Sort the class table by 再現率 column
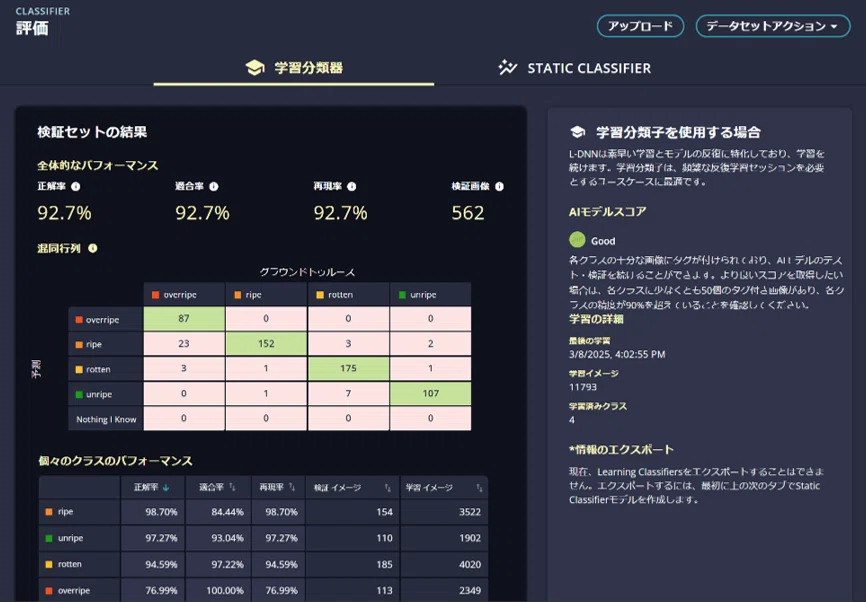This screenshot has width=866, height=602. click(278, 487)
